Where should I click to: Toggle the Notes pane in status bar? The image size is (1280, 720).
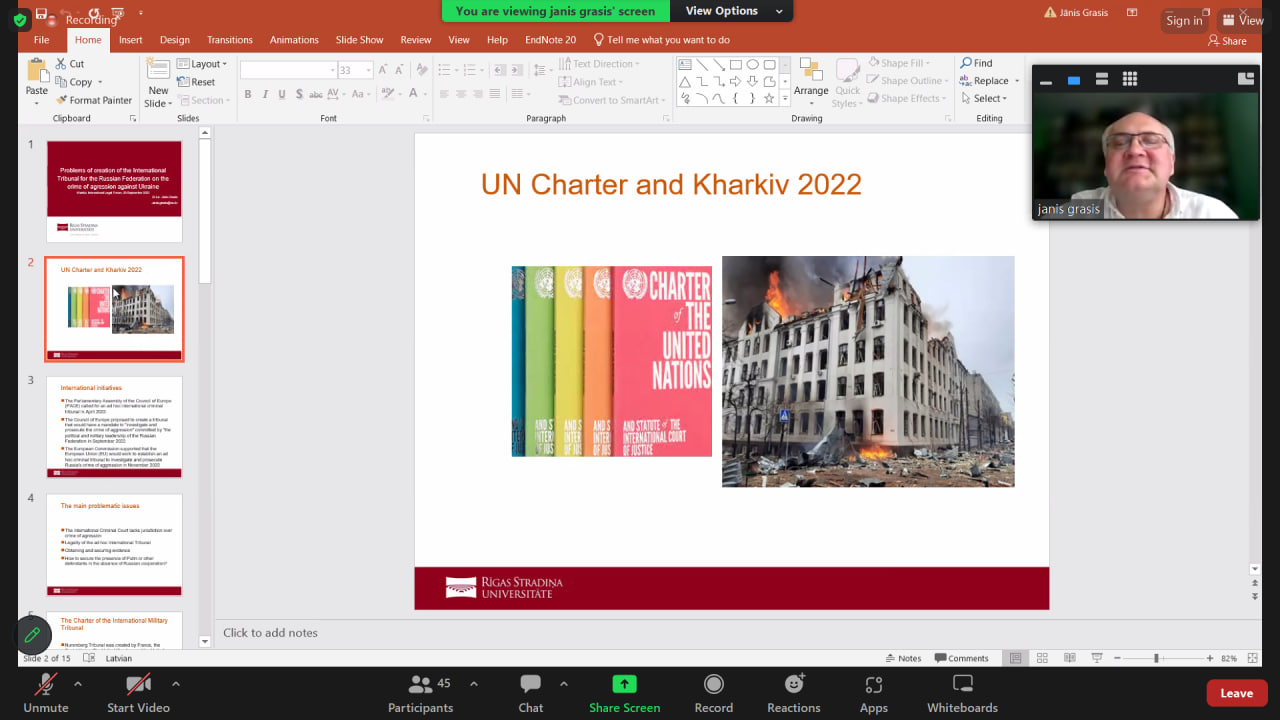[x=903, y=658]
